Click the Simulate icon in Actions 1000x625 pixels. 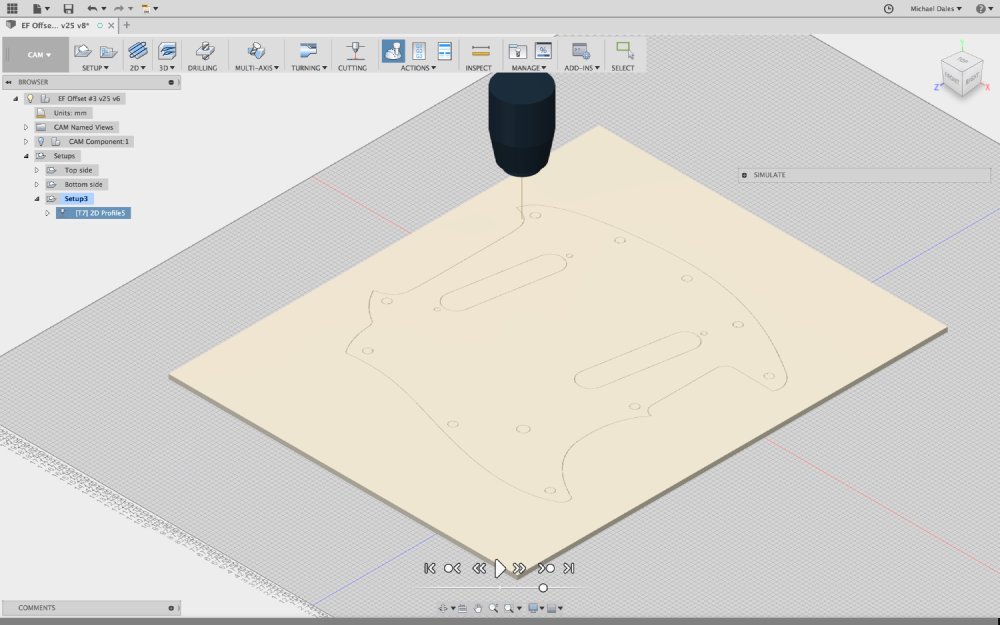(x=393, y=51)
